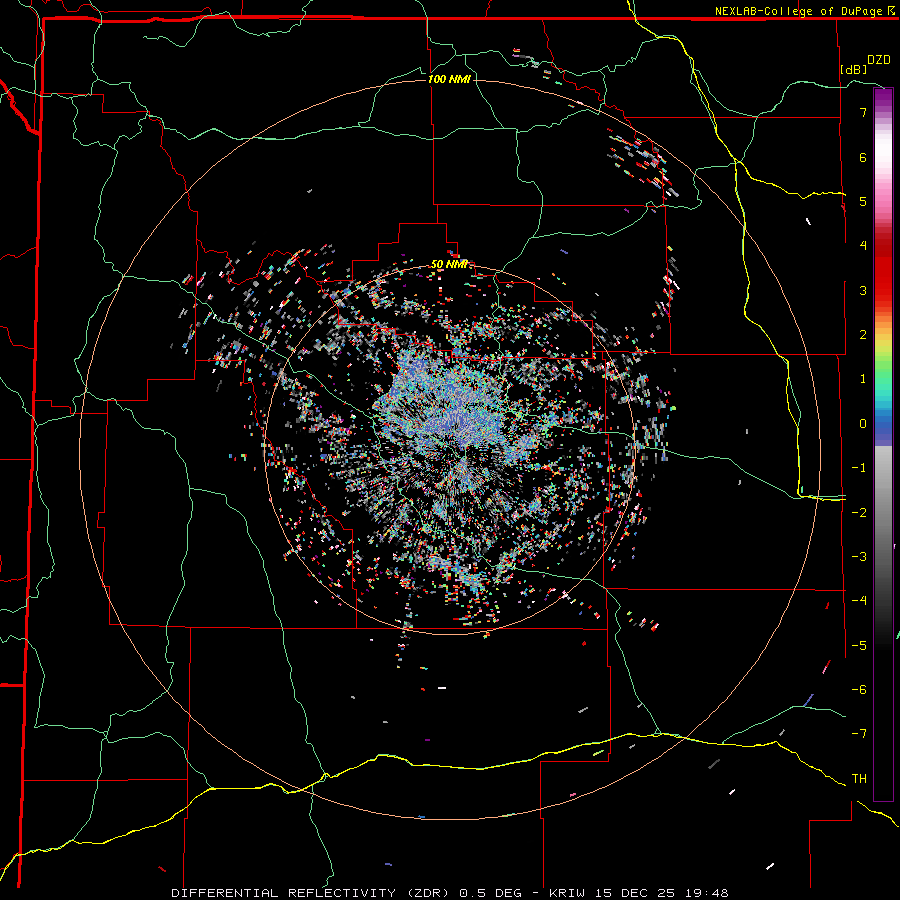Click the DZD legend title

click(879, 60)
